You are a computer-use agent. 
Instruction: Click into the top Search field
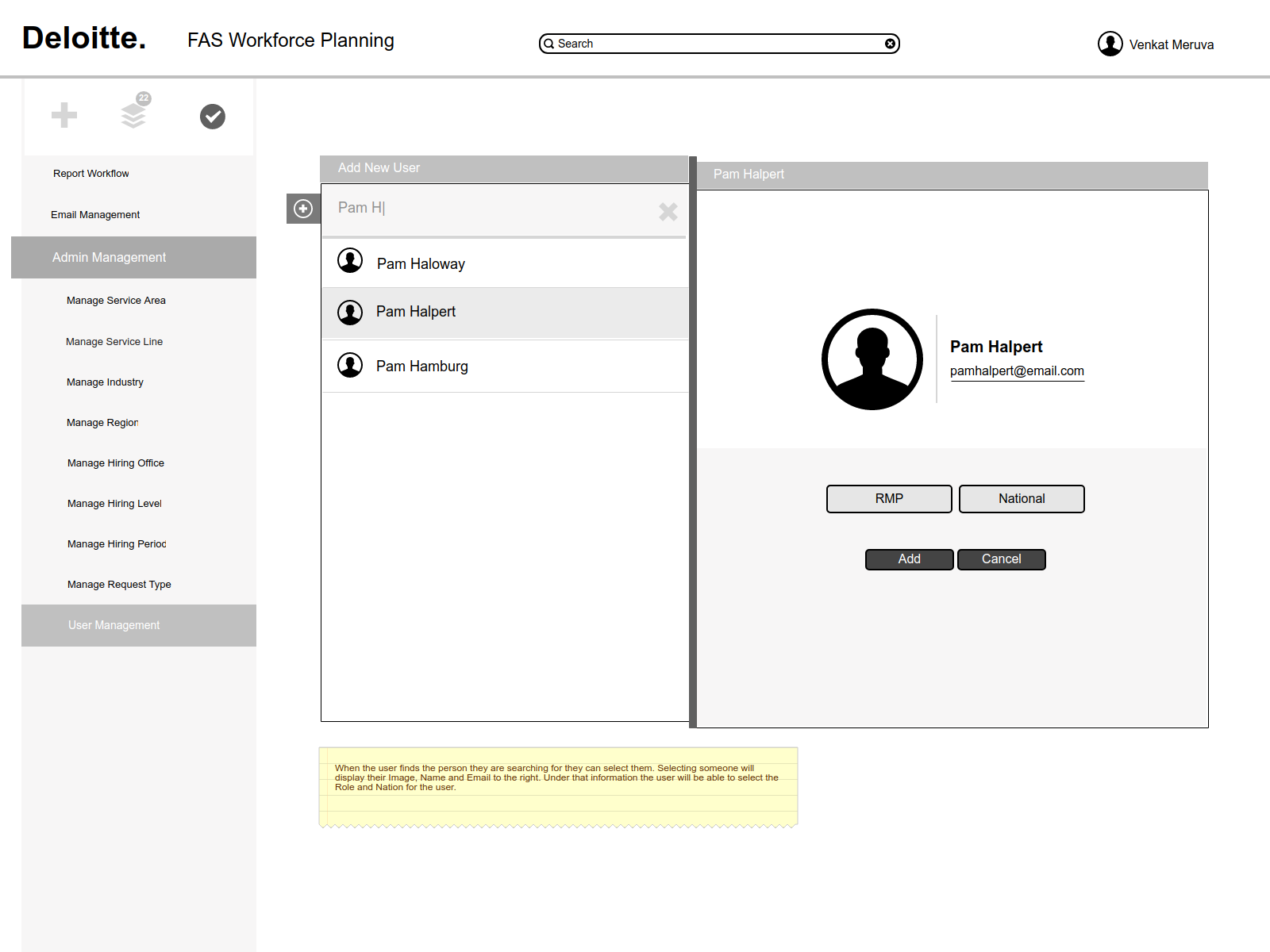[x=719, y=44]
